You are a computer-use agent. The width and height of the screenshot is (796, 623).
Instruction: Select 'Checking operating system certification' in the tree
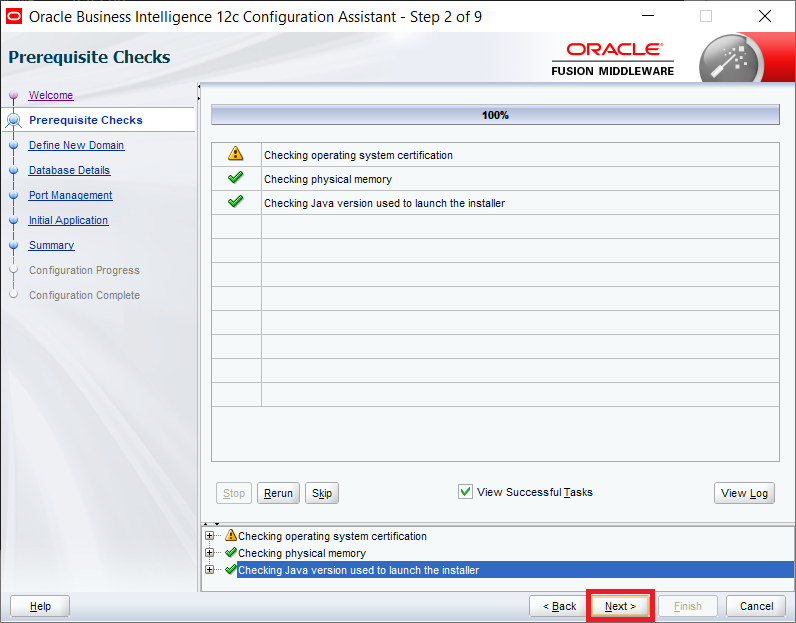tap(333, 536)
